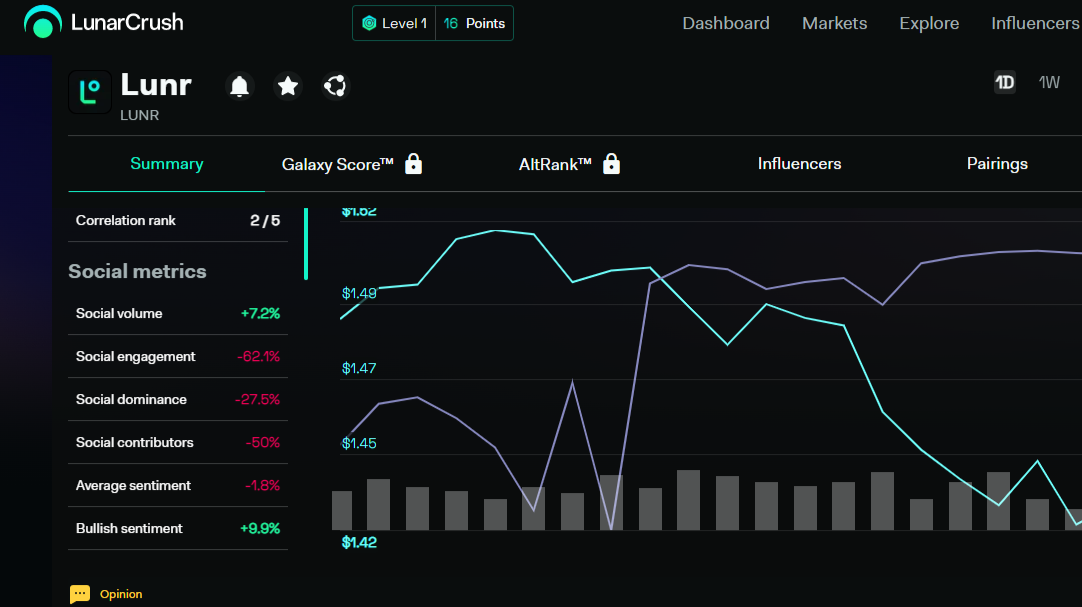Click the yellow Opinion chat icon
This screenshot has height=607, width=1082.
click(79, 594)
